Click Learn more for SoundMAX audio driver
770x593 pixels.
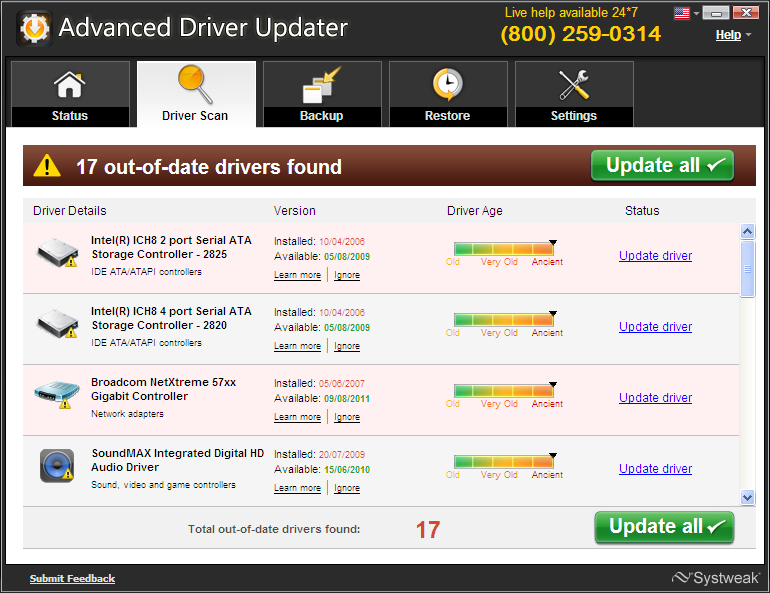pyautogui.click(x=297, y=488)
